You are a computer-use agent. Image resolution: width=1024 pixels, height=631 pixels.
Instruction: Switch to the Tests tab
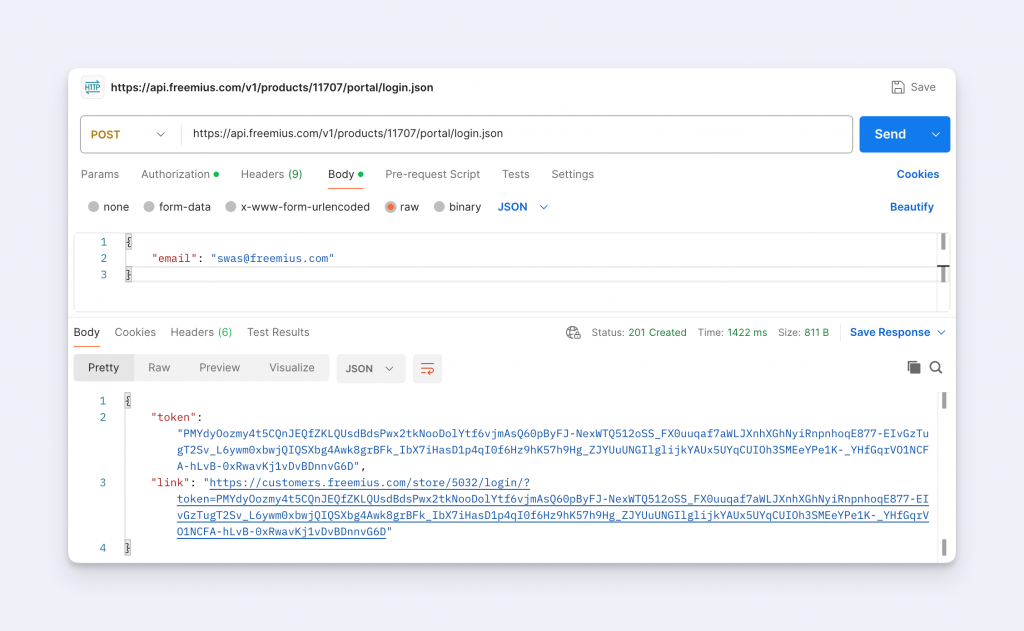click(x=515, y=174)
